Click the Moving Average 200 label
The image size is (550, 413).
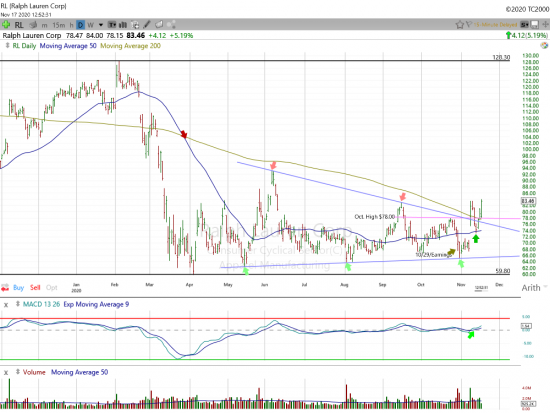(130, 46)
